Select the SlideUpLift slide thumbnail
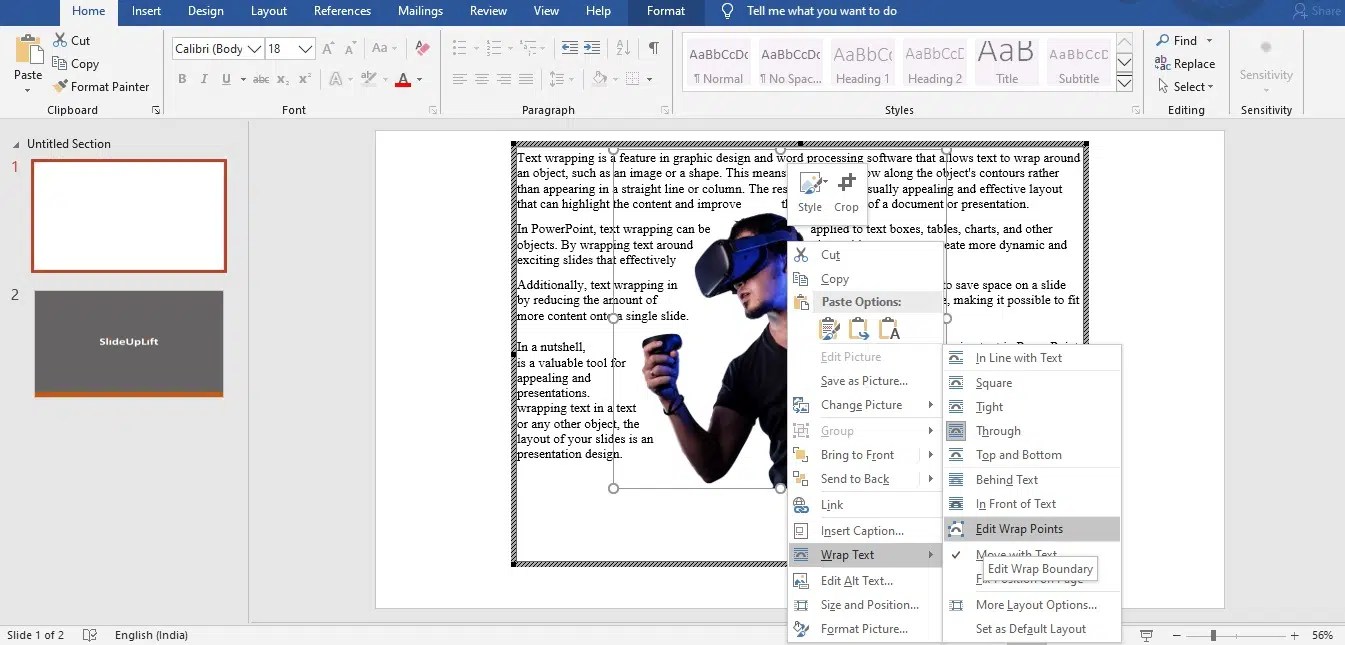 (128, 343)
